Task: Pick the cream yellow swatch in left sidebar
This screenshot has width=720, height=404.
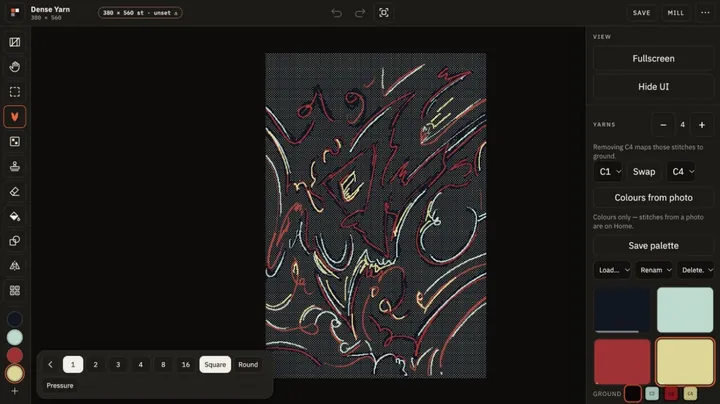Action: [15, 374]
